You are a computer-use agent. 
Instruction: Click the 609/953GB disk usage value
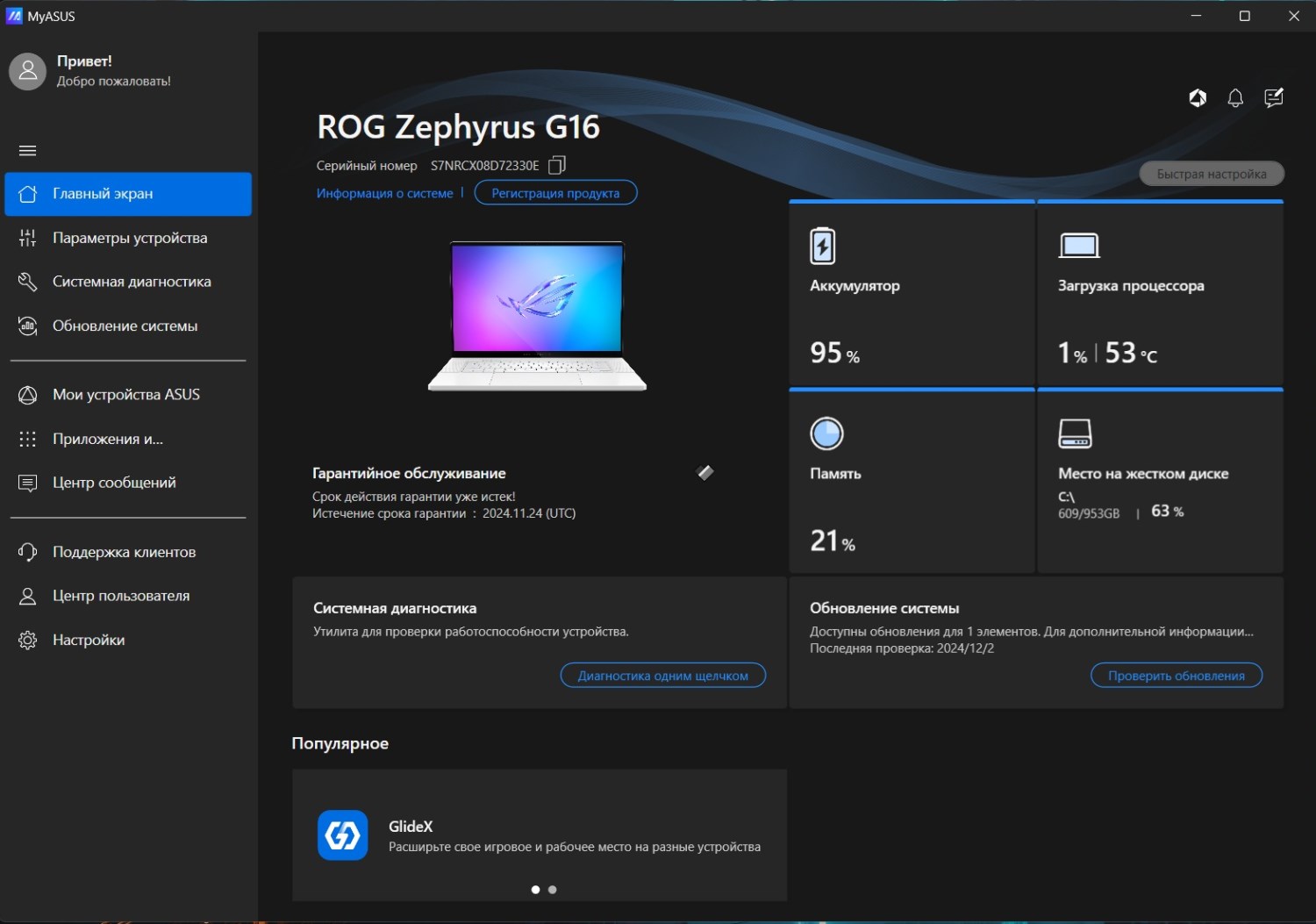point(1089,513)
